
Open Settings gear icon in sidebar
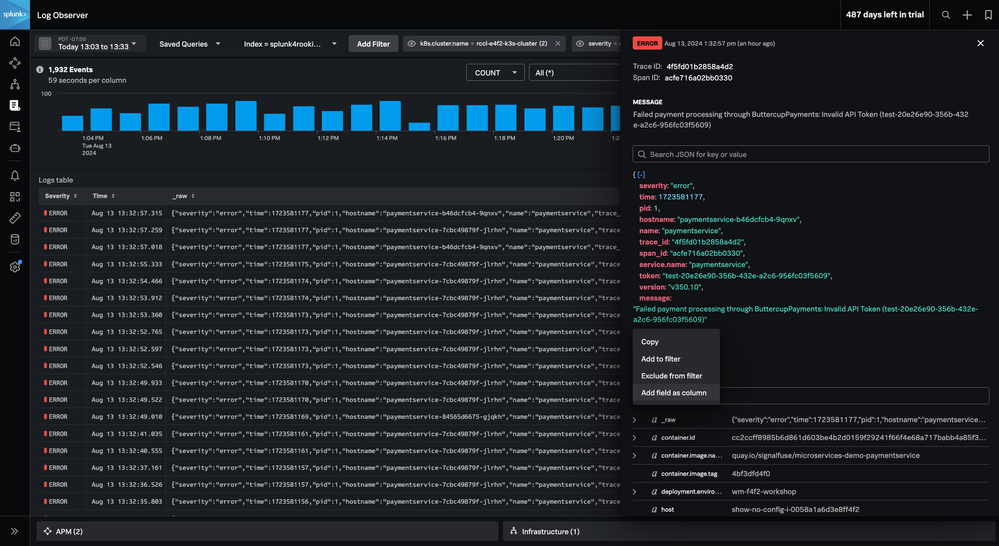pyautogui.click(x=14, y=266)
